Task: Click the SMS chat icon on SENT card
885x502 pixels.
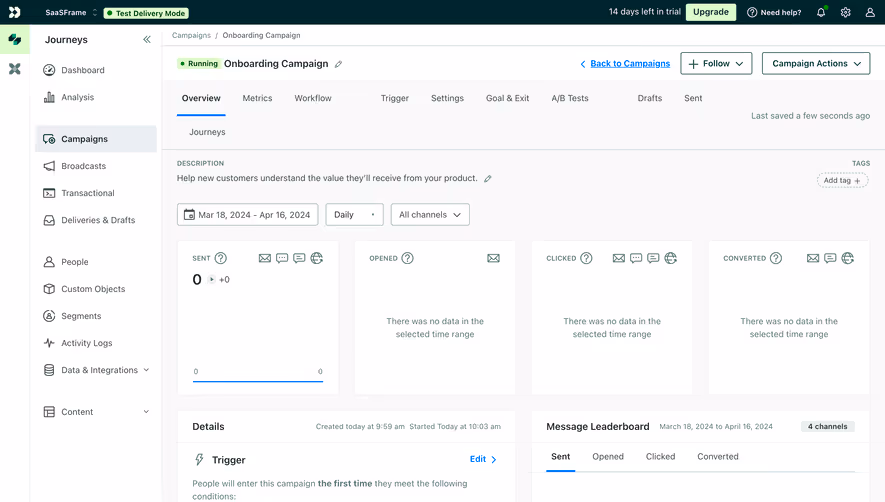Action: (x=282, y=258)
